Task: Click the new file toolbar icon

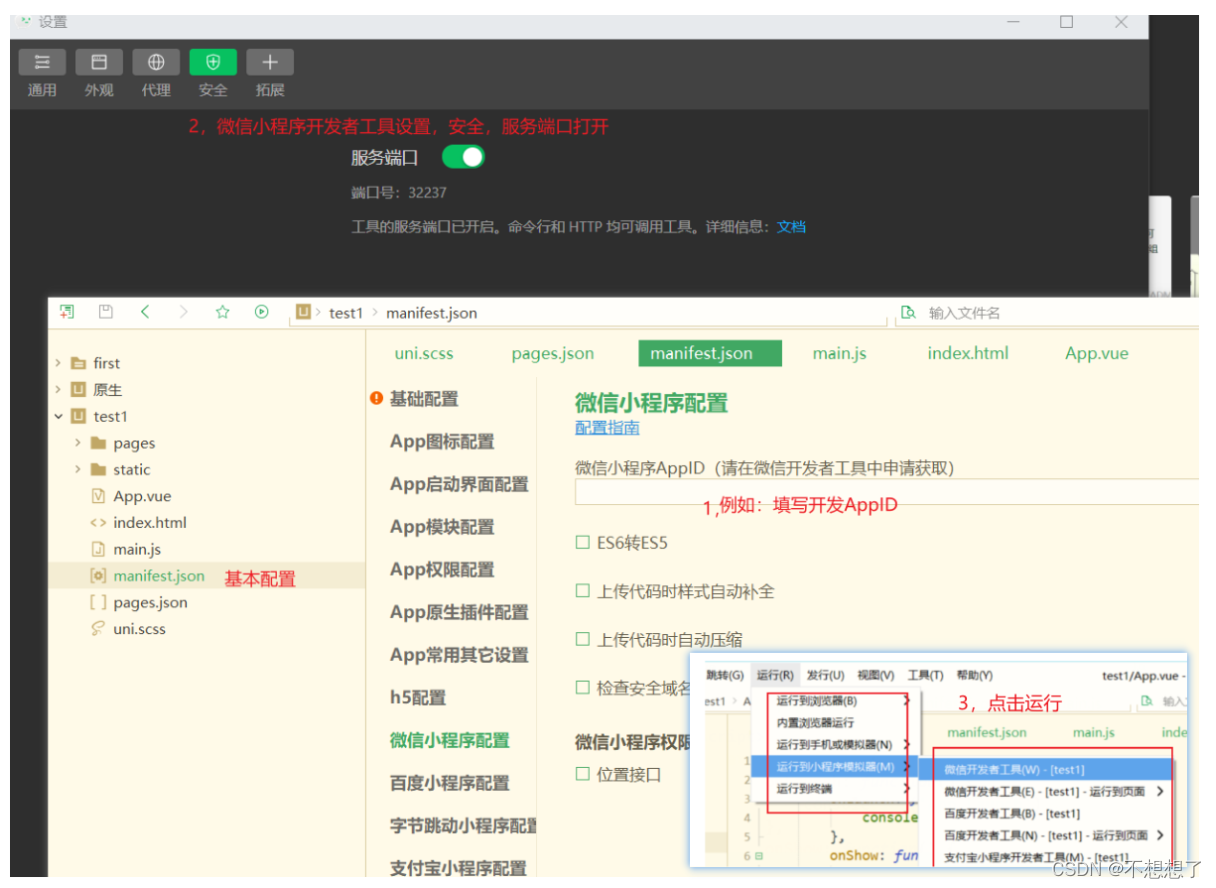Action: [67, 312]
